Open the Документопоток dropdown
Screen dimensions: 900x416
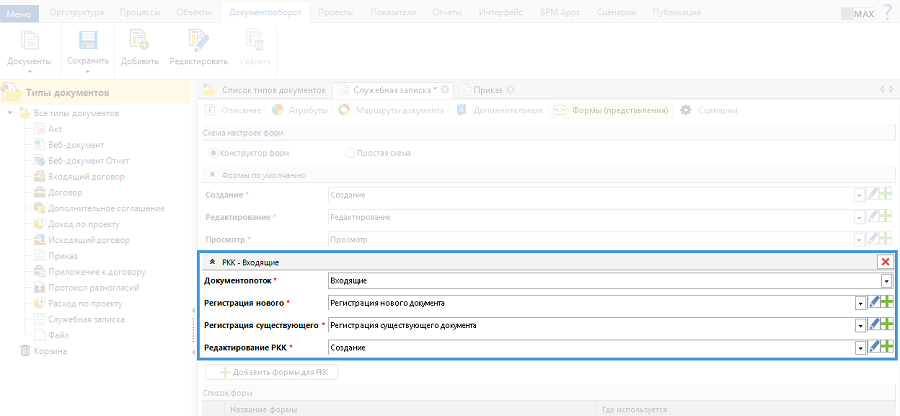coord(886,282)
